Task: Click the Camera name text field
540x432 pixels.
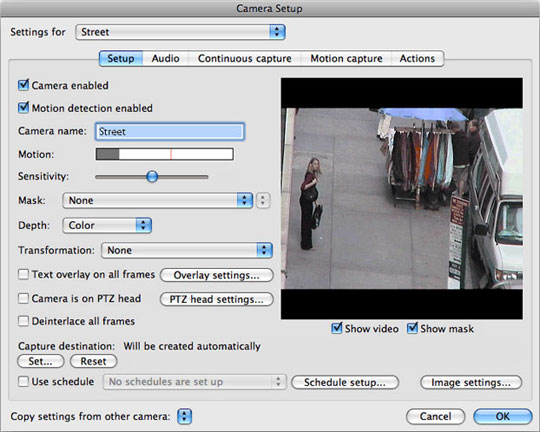Action: [x=169, y=132]
